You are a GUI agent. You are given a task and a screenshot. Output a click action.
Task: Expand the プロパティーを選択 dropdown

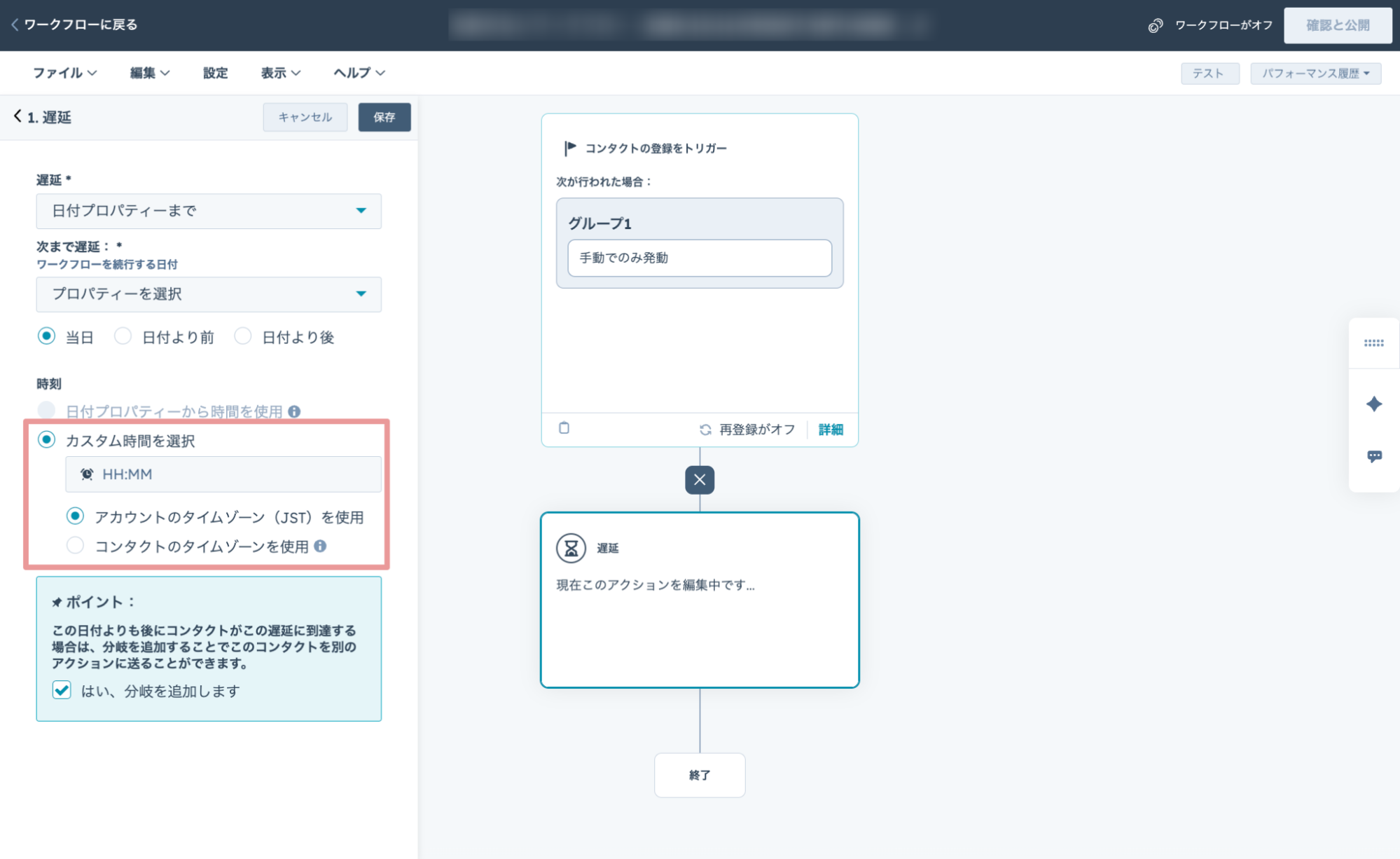[209, 294]
